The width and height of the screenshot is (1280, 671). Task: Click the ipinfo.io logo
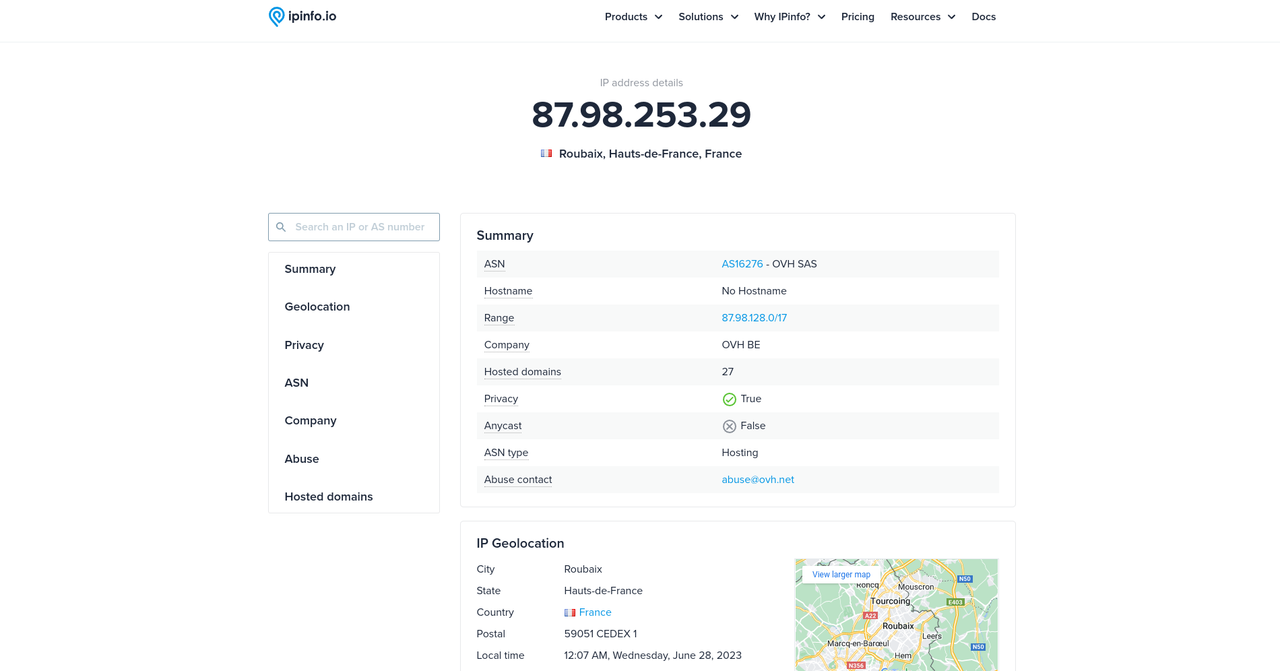302,17
